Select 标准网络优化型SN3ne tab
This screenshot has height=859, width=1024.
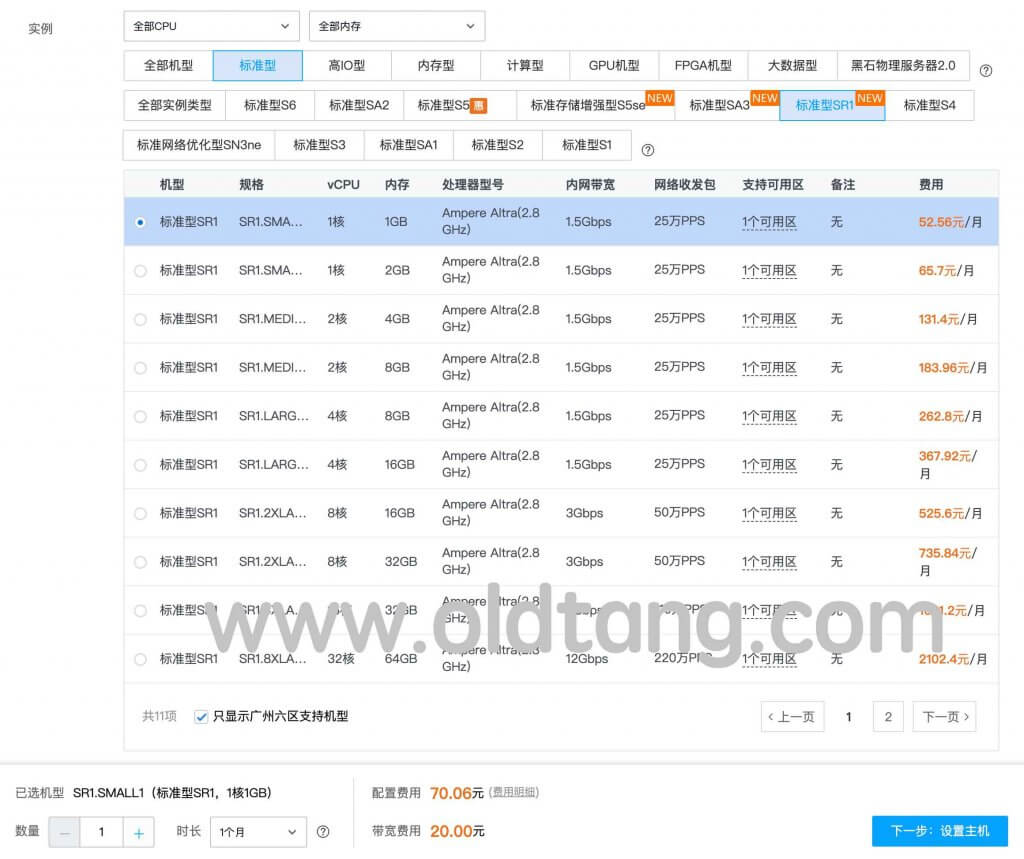coord(199,145)
